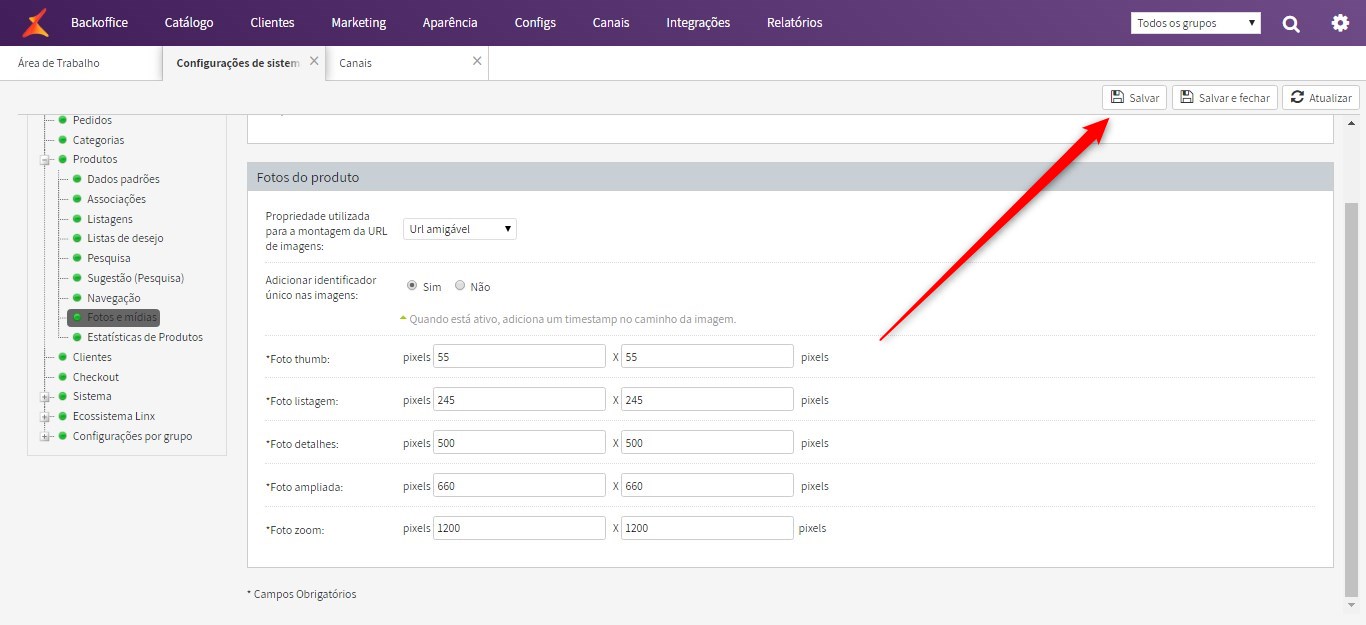Open the Relatórios menu
This screenshot has width=1366, height=625.
795,22
